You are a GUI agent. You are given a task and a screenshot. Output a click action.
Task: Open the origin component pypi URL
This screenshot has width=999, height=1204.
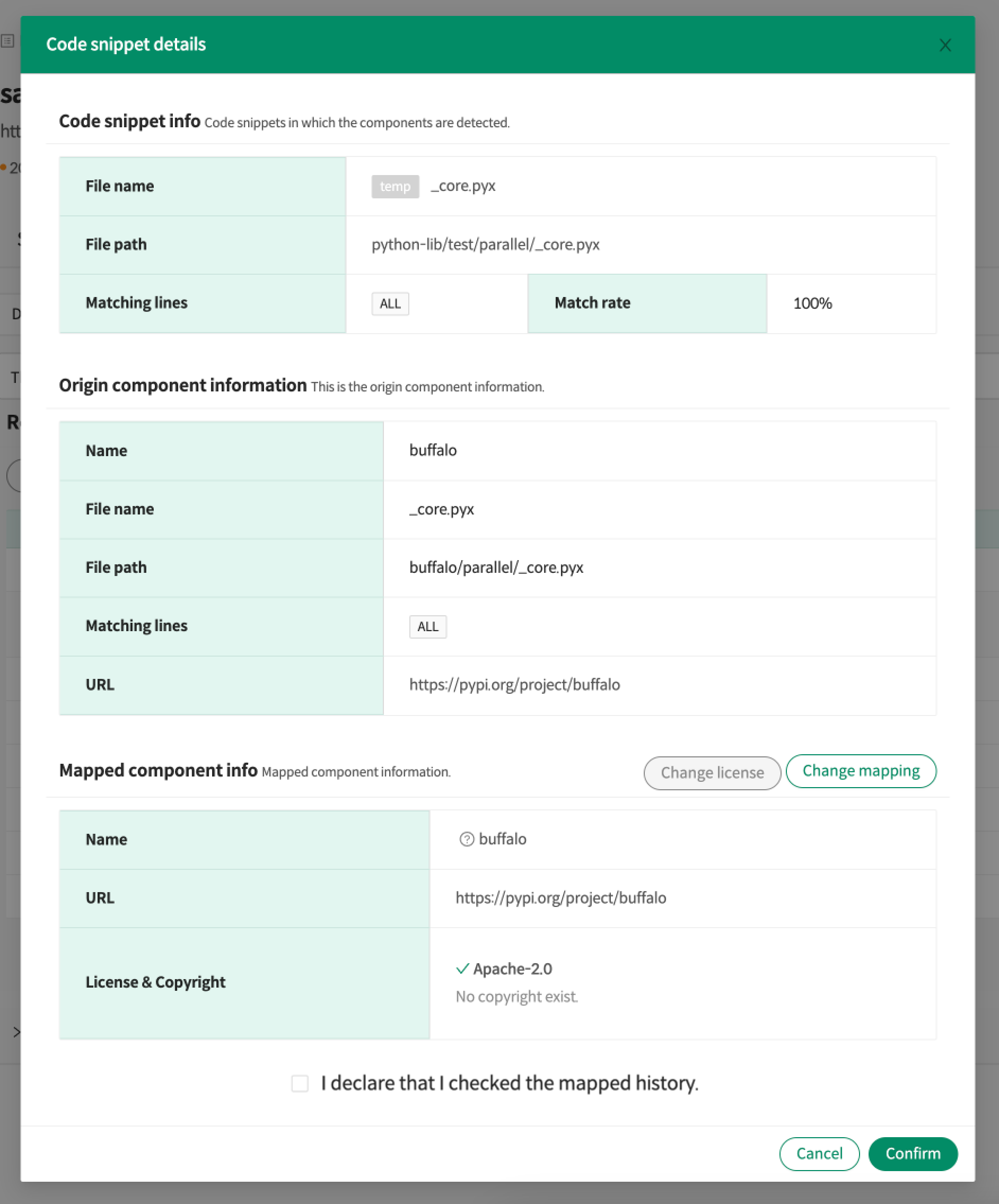point(514,685)
